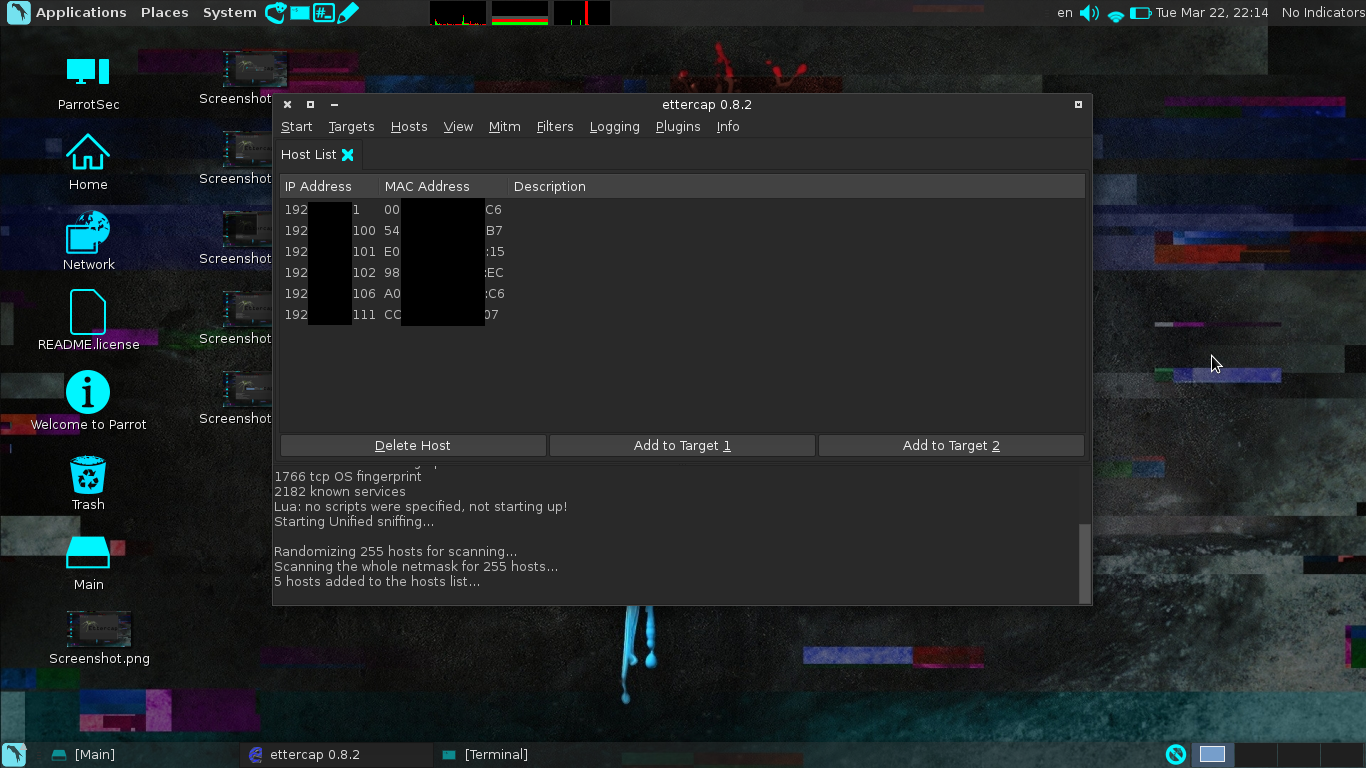Click the Parrot menu icon in bottom taskbar
1366x768 pixels.
point(14,755)
